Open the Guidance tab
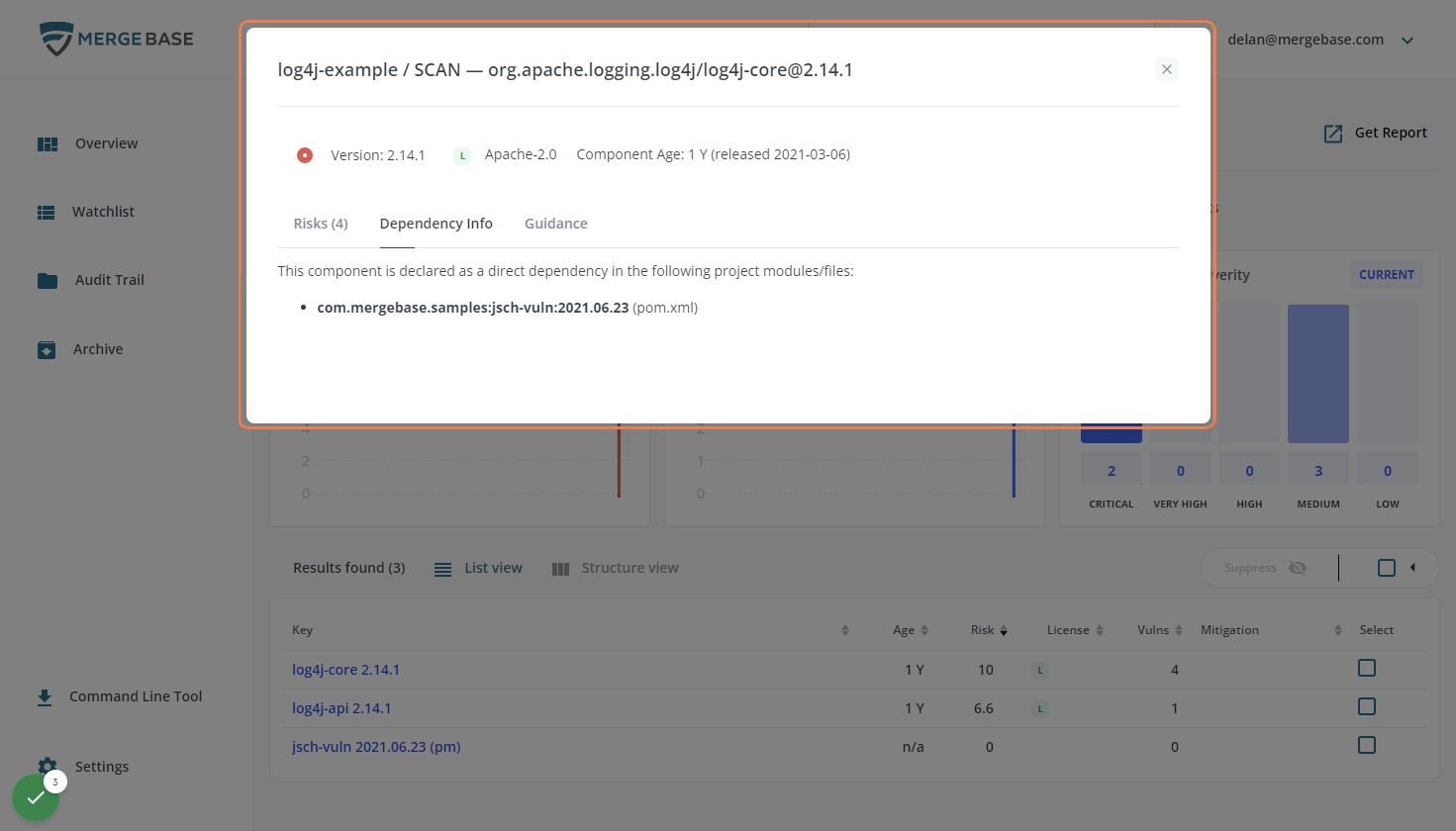 click(x=556, y=224)
